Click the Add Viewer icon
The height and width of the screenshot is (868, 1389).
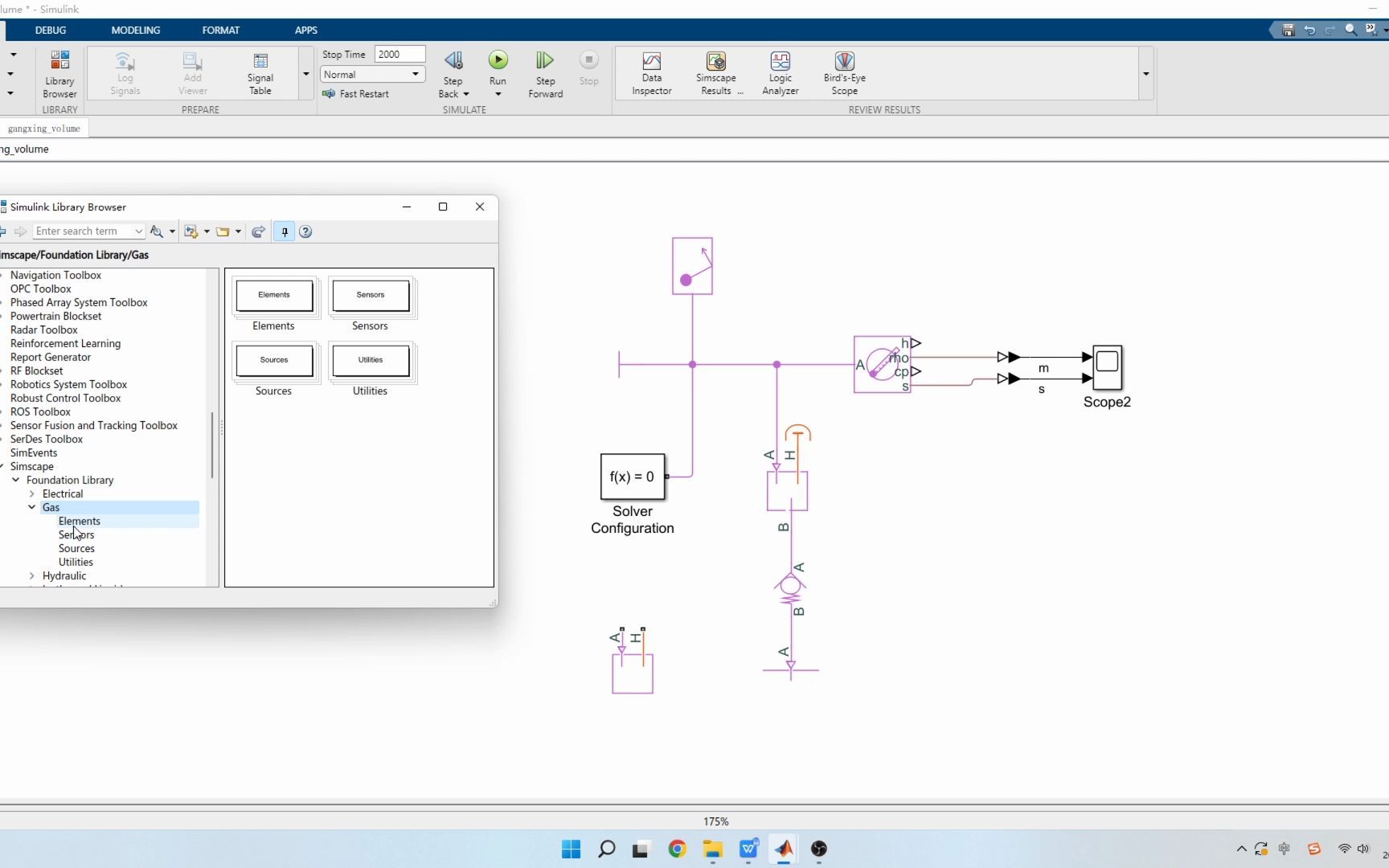[x=192, y=73]
